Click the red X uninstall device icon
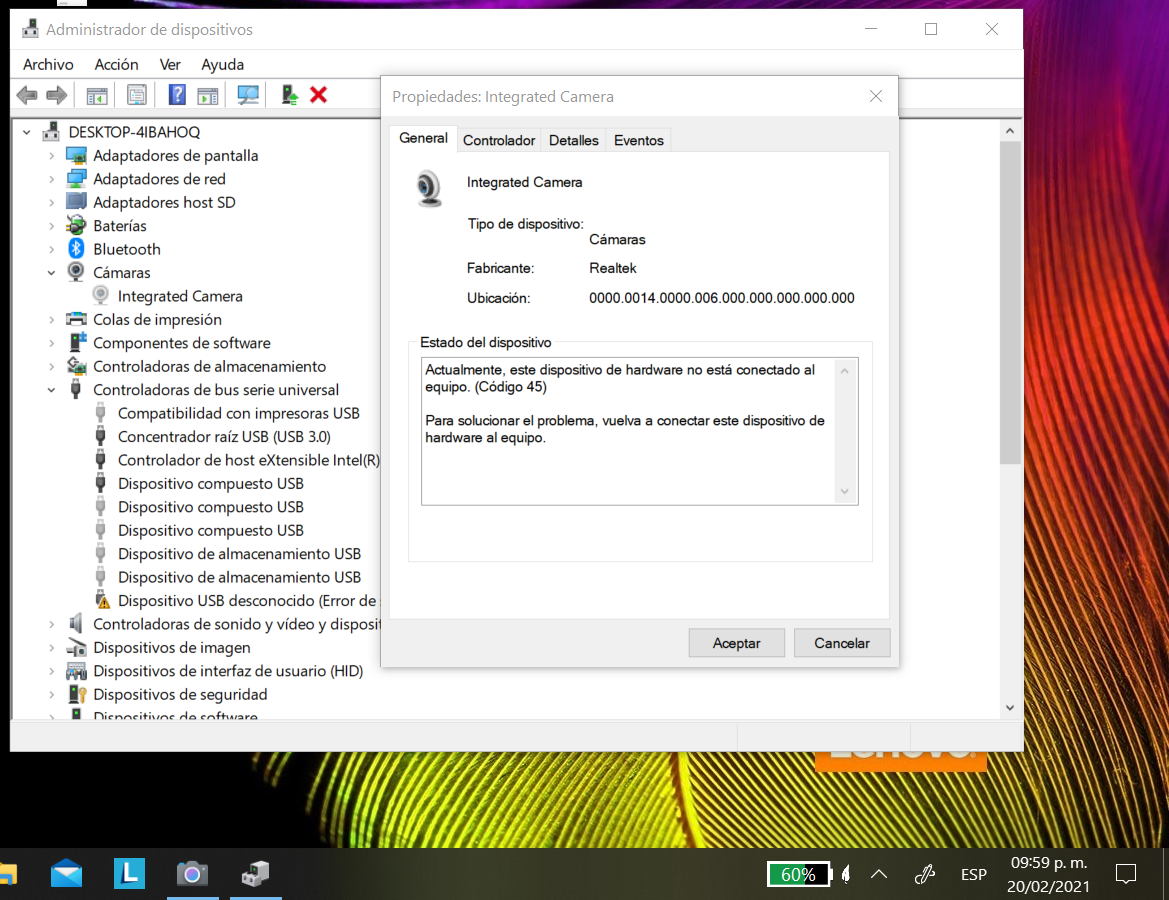The image size is (1169, 900). coord(318,95)
